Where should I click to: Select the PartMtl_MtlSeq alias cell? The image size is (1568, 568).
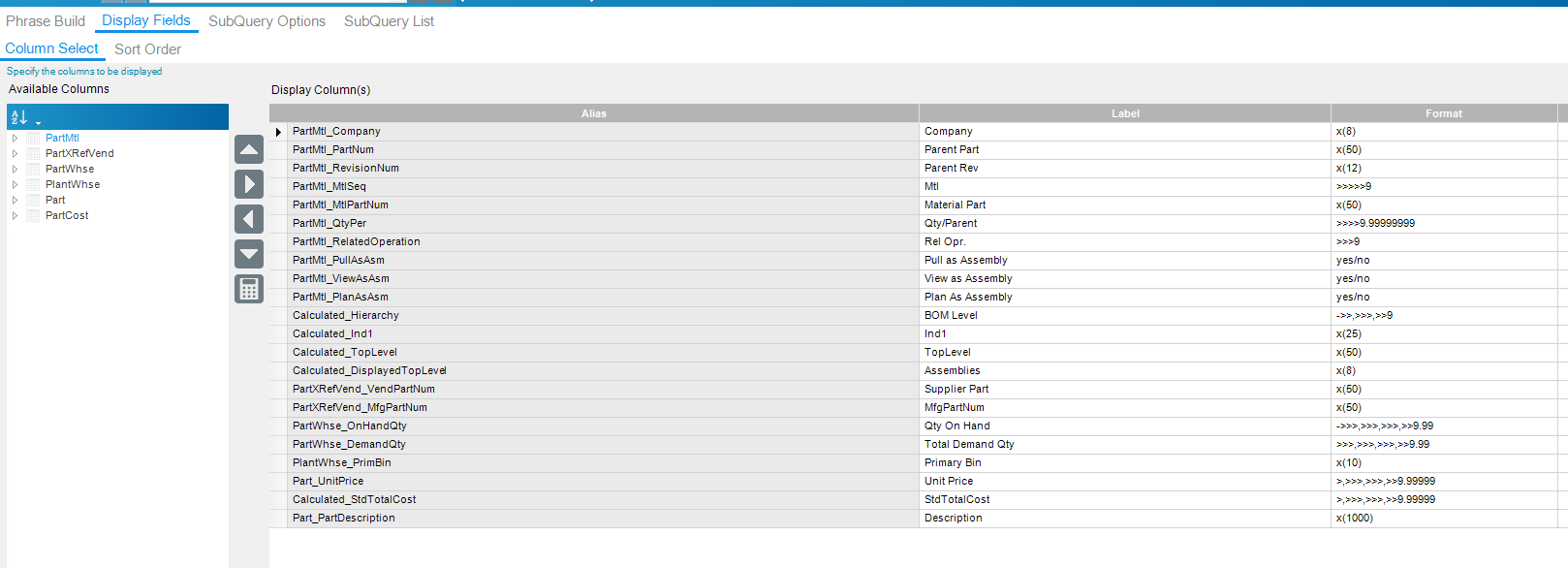[603, 187]
